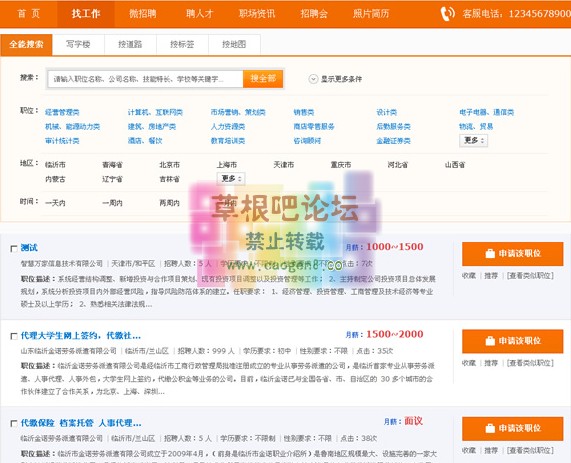This screenshot has height=463, width=571.
Task: Filter by 审计统计类 category
Action: (62, 141)
